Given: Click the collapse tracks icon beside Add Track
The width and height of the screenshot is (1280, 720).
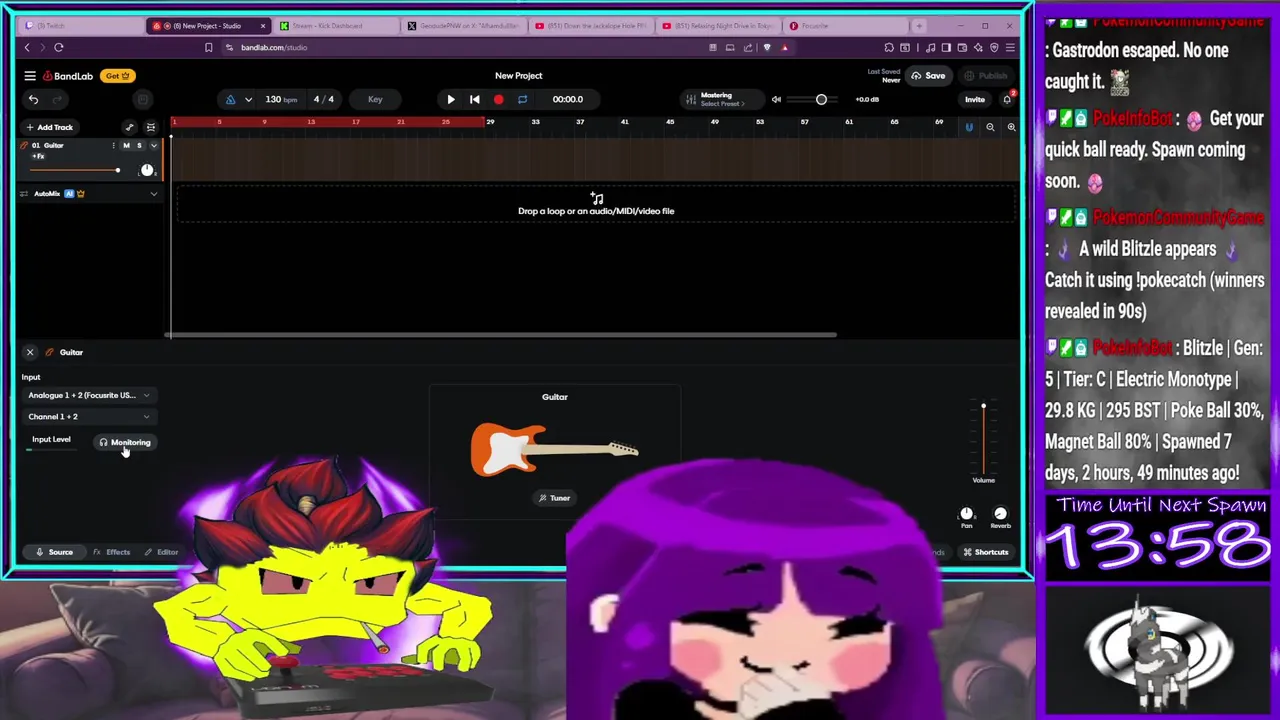Looking at the screenshot, I should pos(151,127).
